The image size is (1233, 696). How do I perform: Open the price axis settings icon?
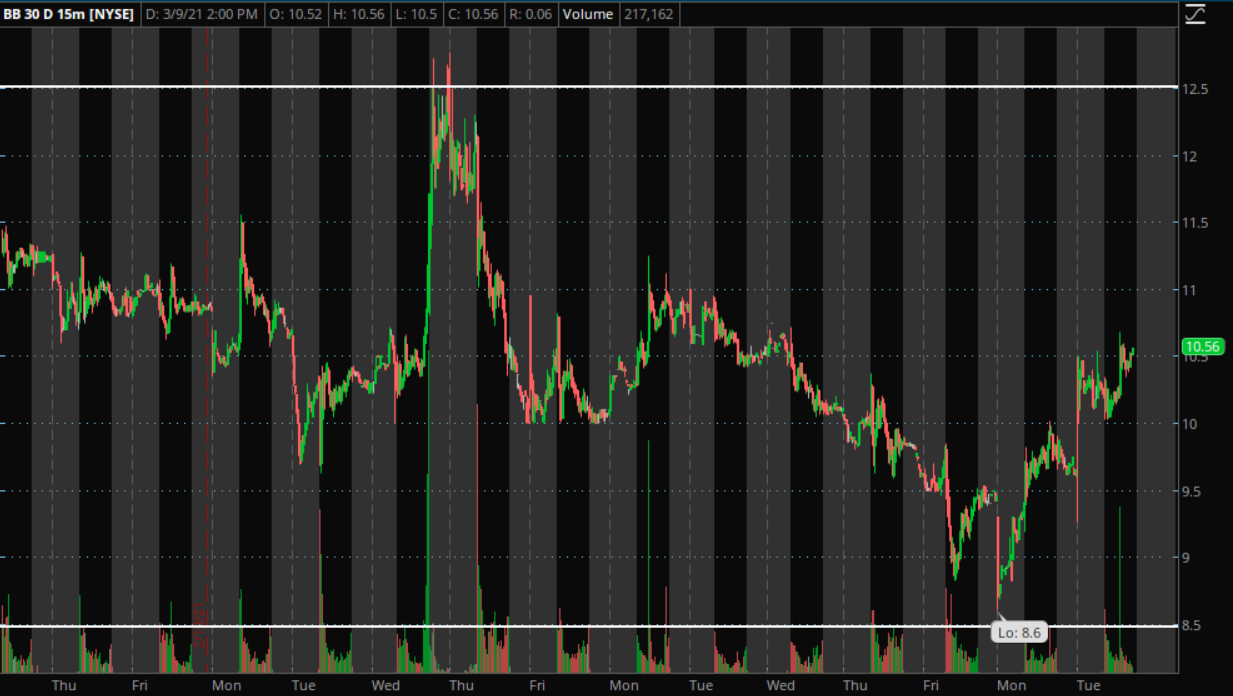[1195, 15]
